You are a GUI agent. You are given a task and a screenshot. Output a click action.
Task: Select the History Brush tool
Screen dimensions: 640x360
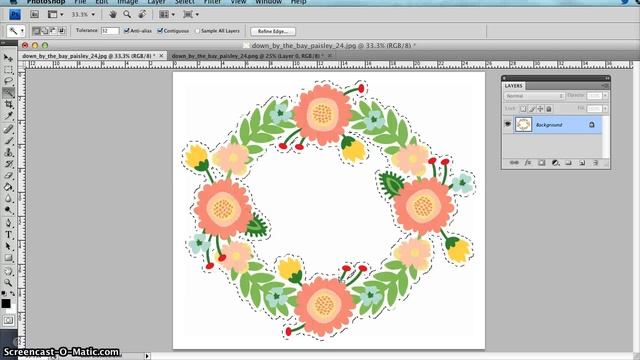(x=8, y=164)
